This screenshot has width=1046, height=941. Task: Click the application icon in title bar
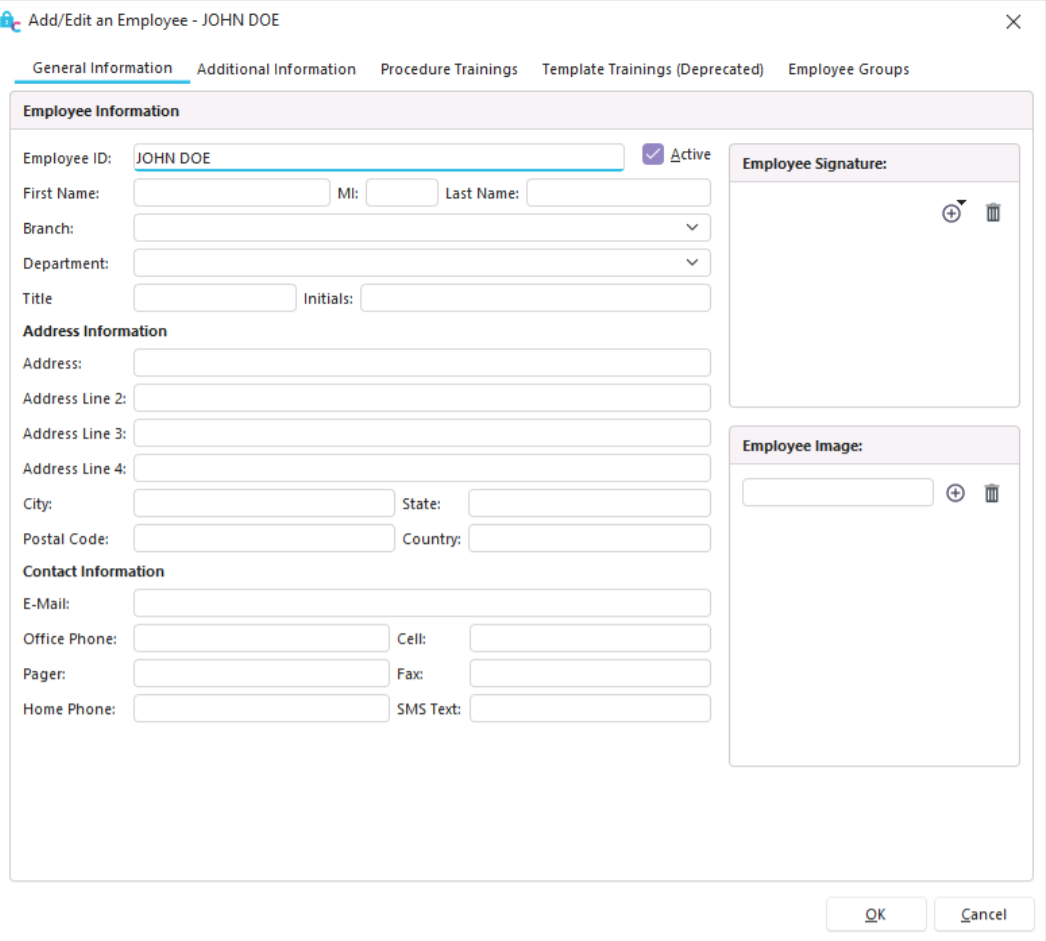click(x=11, y=22)
